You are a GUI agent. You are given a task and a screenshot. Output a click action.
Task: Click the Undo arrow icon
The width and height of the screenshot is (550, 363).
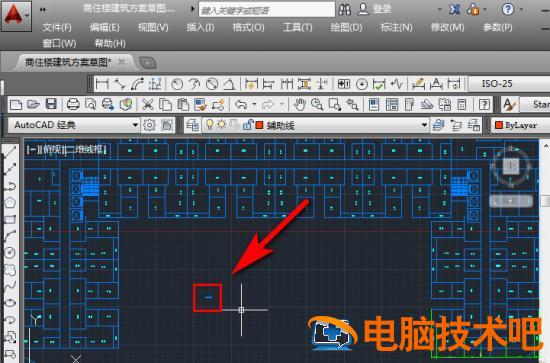click(x=241, y=104)
